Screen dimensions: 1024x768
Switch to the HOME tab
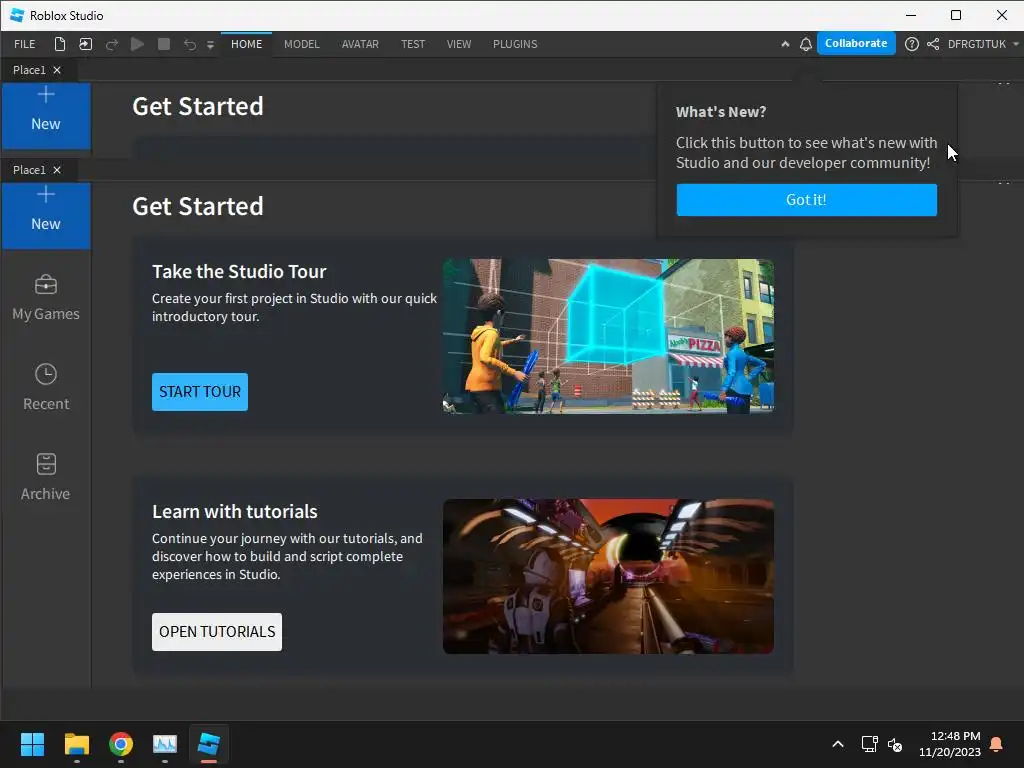point(246,44)
